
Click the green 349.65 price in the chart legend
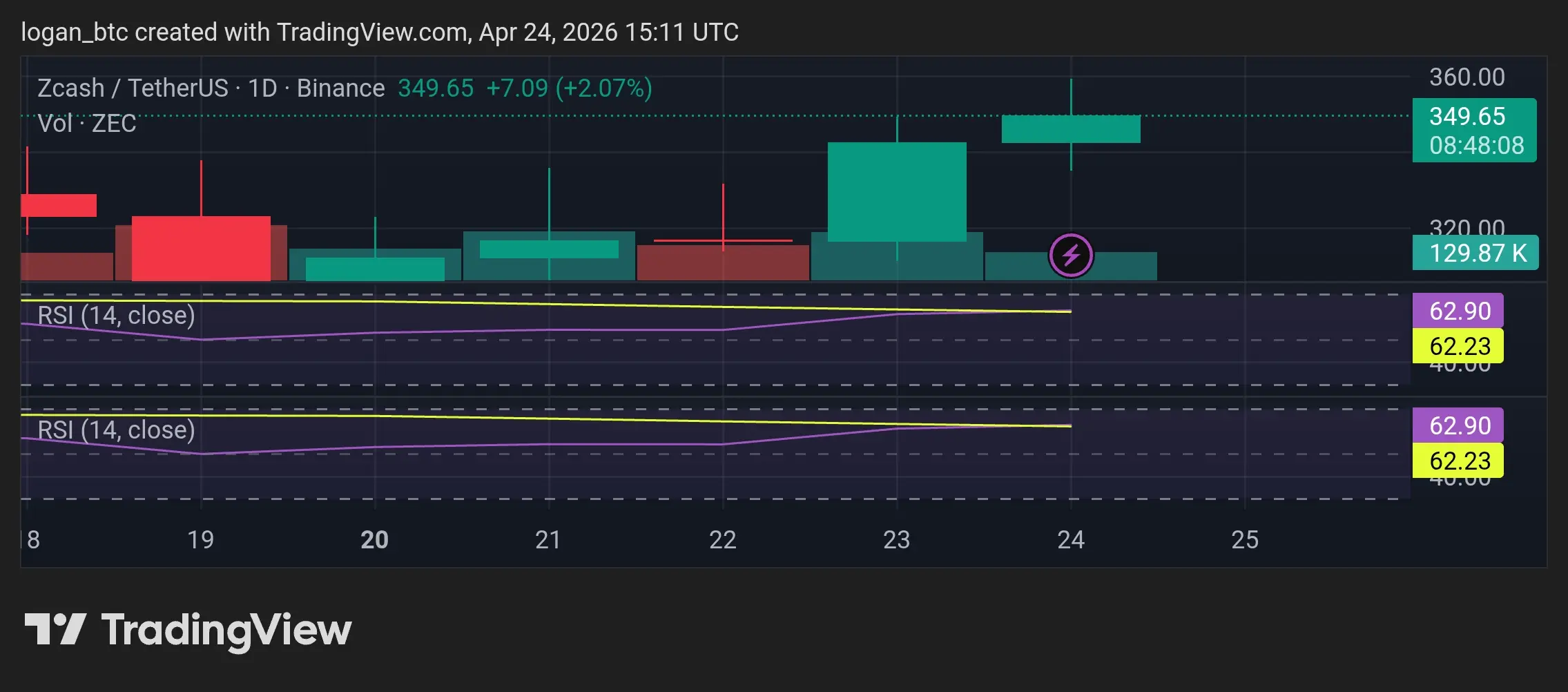pos(436,88)
